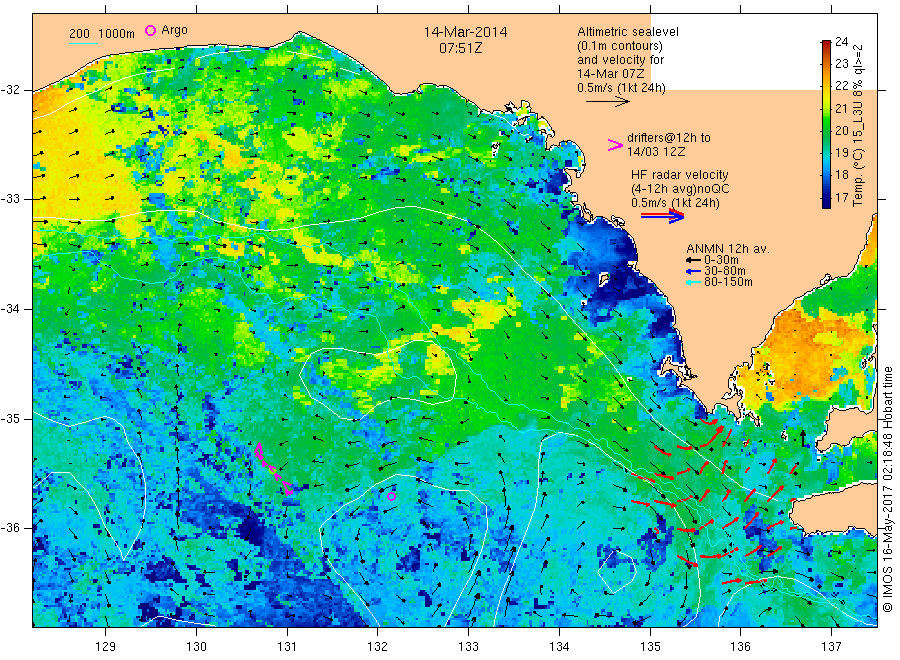
Task: Click the '17' value on colorbar
Action: [841, 197]
